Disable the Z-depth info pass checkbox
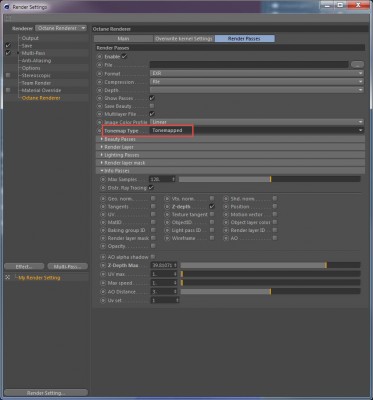The width and height of the screenshot is (373, 400). click(x=212, y=206)
